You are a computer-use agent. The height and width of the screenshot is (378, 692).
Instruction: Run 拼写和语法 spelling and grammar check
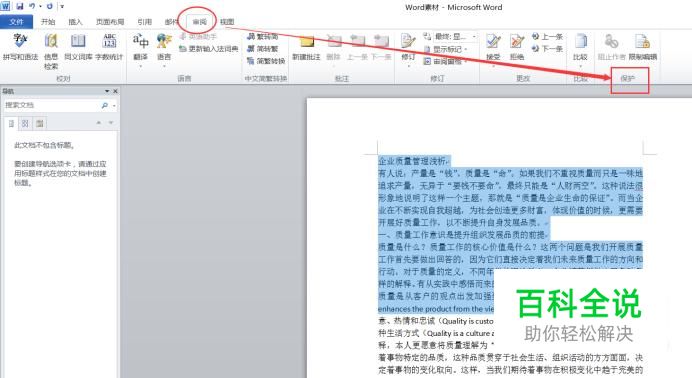(x=20, y=47)
